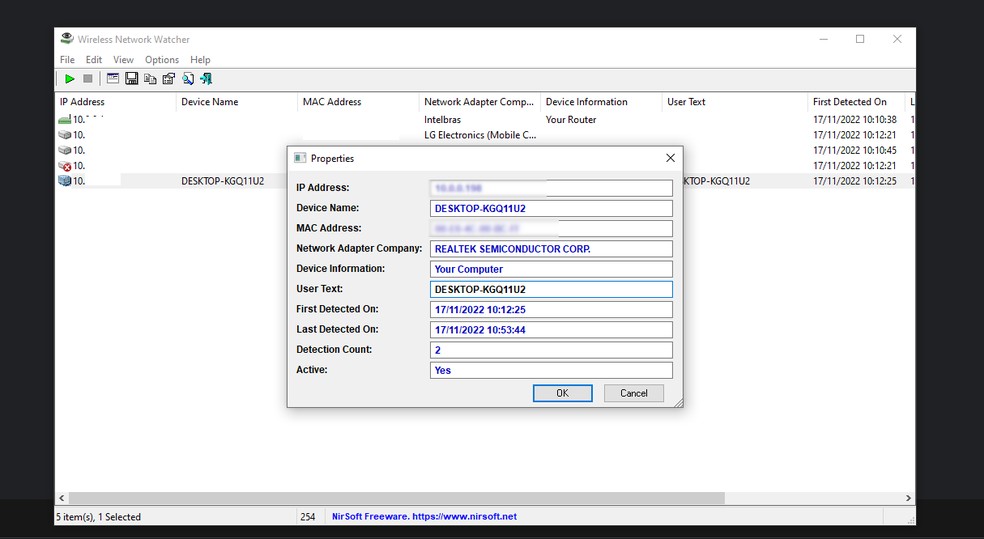
Task: Open the View menu
Action: 123,60
